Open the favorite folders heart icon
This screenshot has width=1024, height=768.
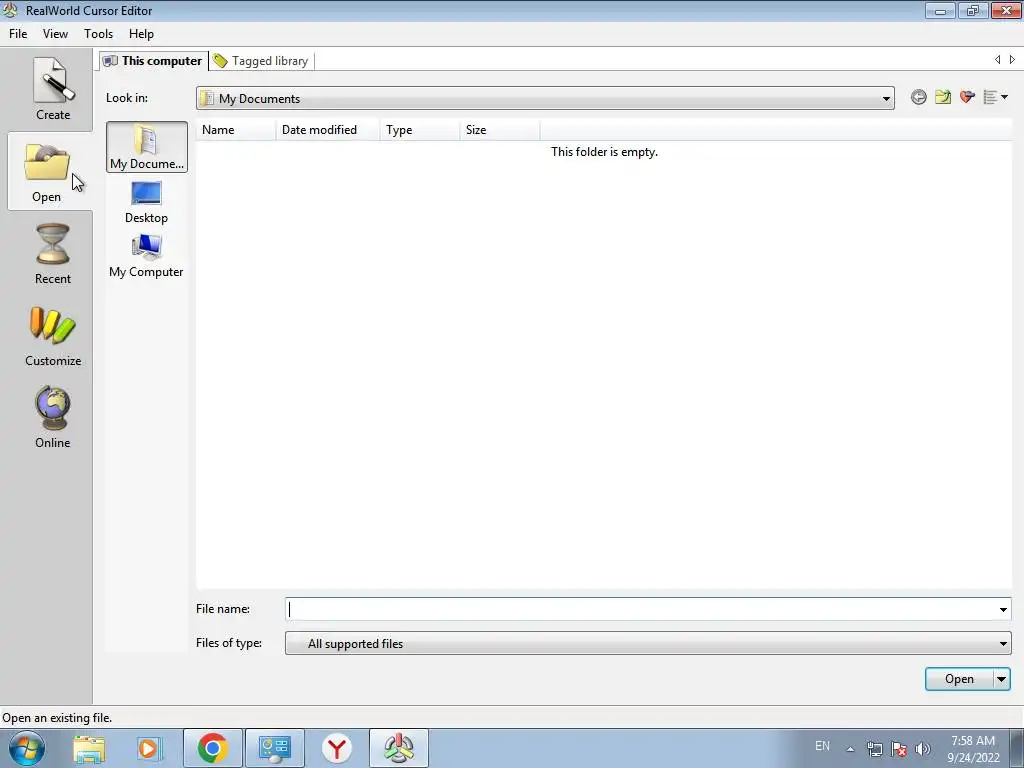(x=967, y=97)
